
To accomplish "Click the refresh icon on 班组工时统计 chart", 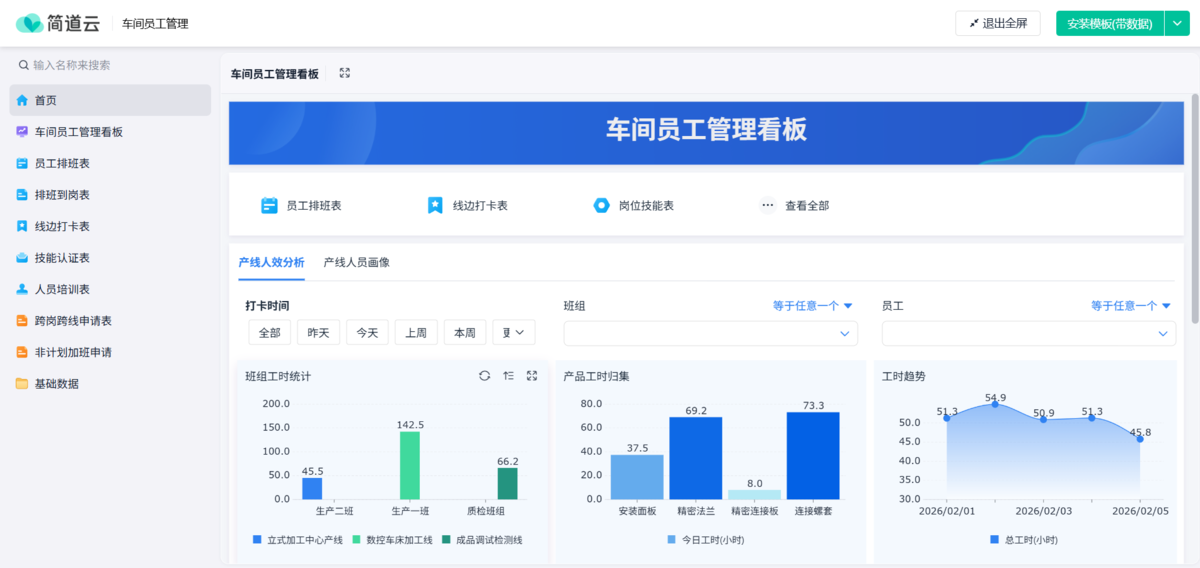I will (484, 376).
